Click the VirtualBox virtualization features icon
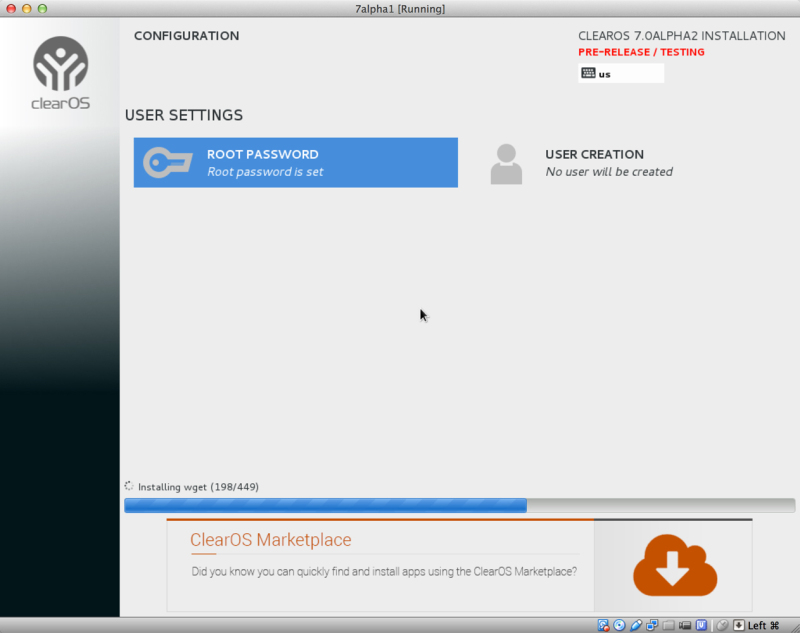The height and width of the screenshot is (633, 800). point(702,625)
